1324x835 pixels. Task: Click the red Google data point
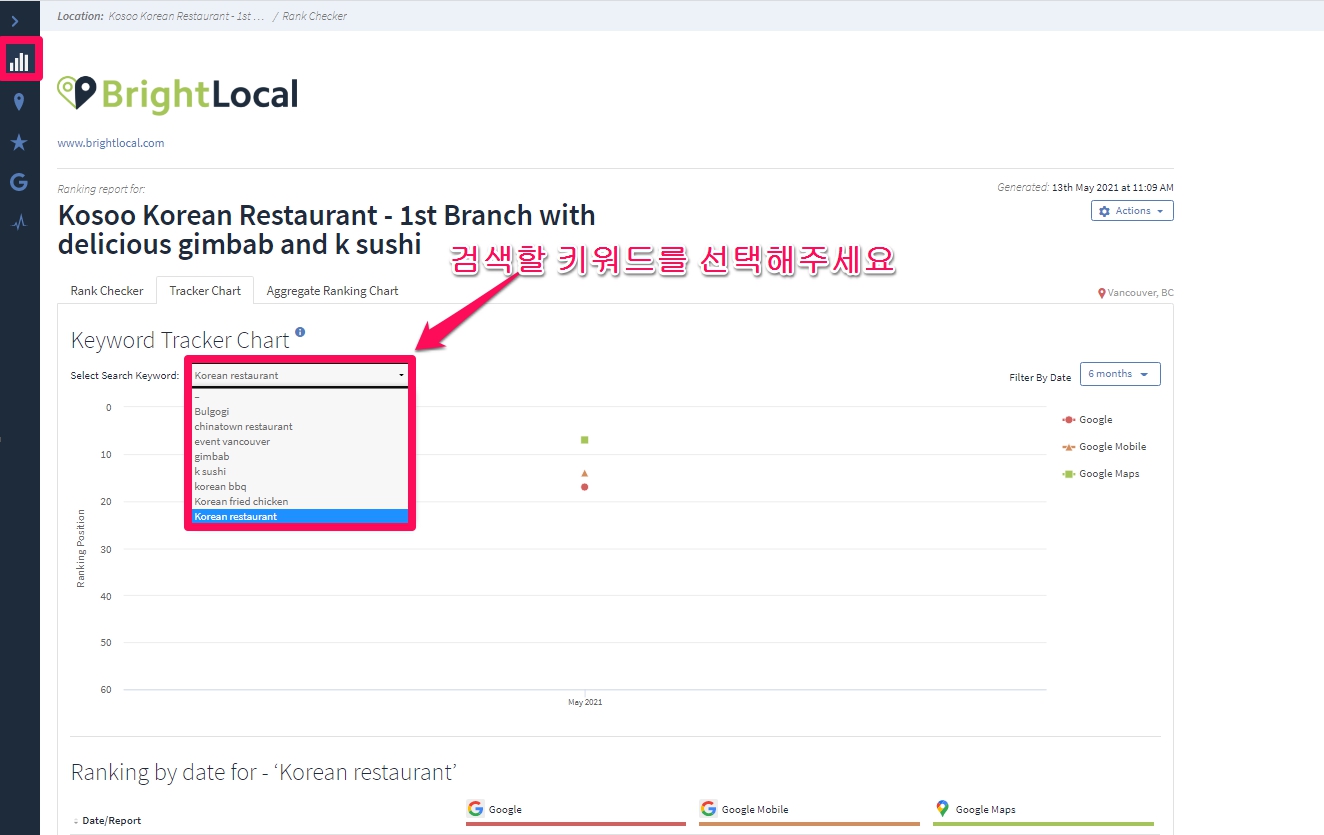point(584,487)
